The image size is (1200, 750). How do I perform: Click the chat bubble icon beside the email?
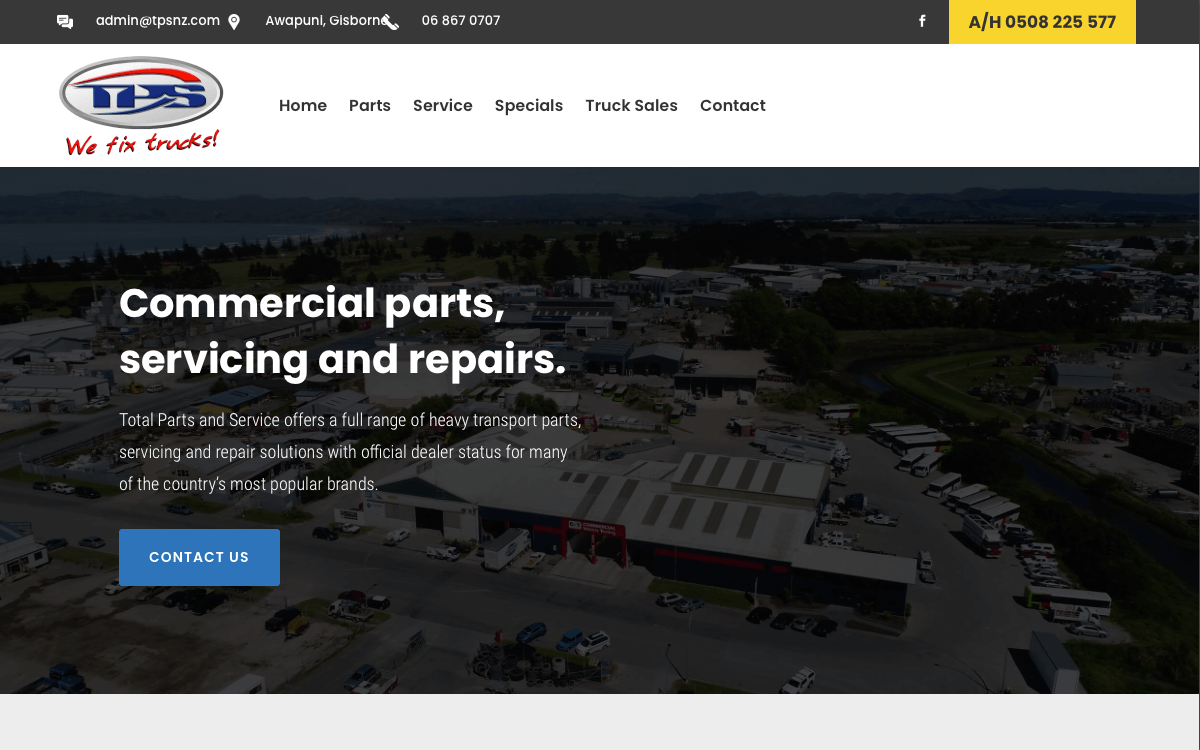tap(65, 22)
